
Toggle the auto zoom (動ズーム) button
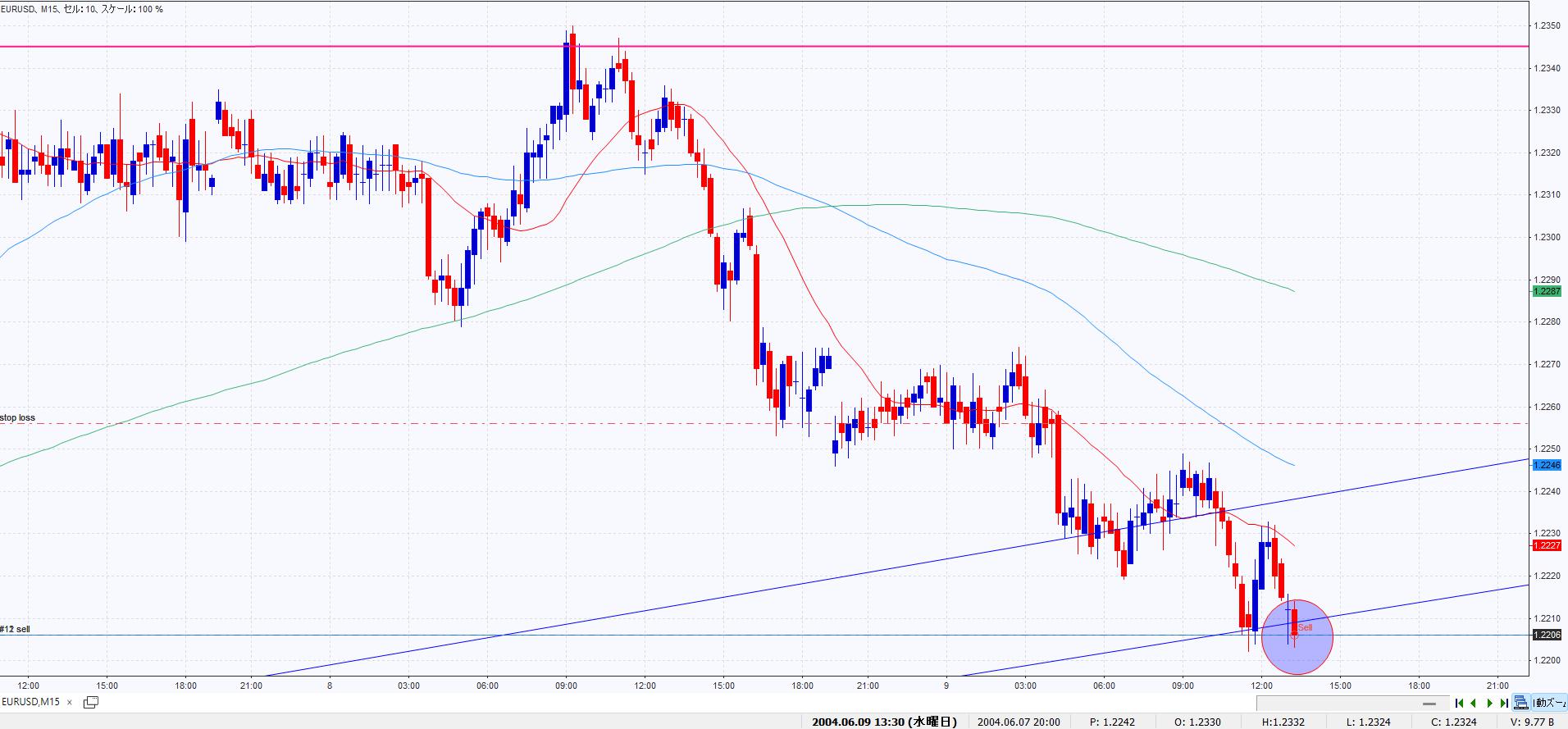click(x=1549, y=703)
